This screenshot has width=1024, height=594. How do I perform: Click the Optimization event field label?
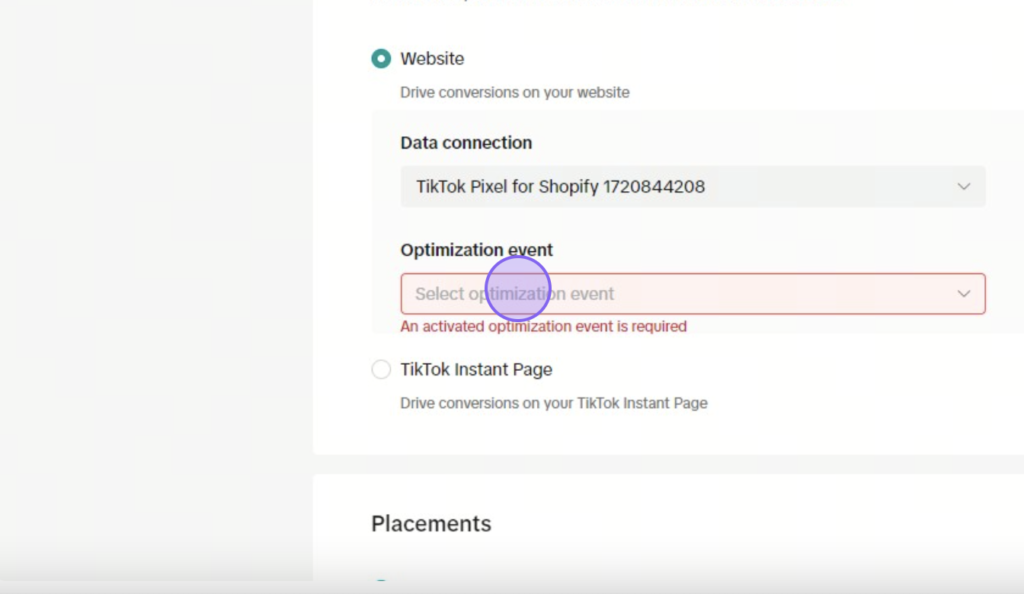coord(476,250)
